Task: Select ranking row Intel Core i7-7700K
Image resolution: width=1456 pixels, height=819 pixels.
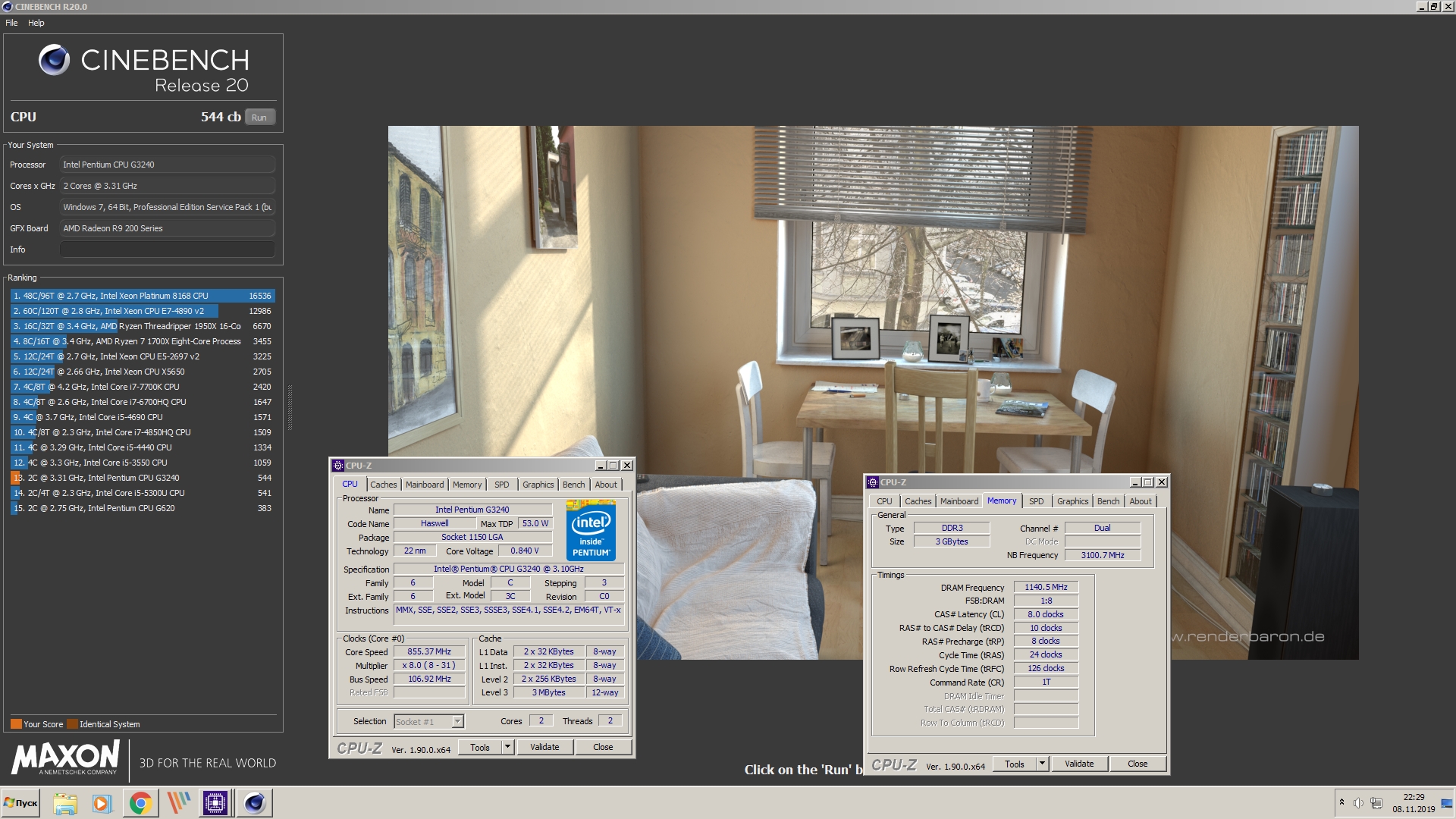Action: click(x=142, y=387)
